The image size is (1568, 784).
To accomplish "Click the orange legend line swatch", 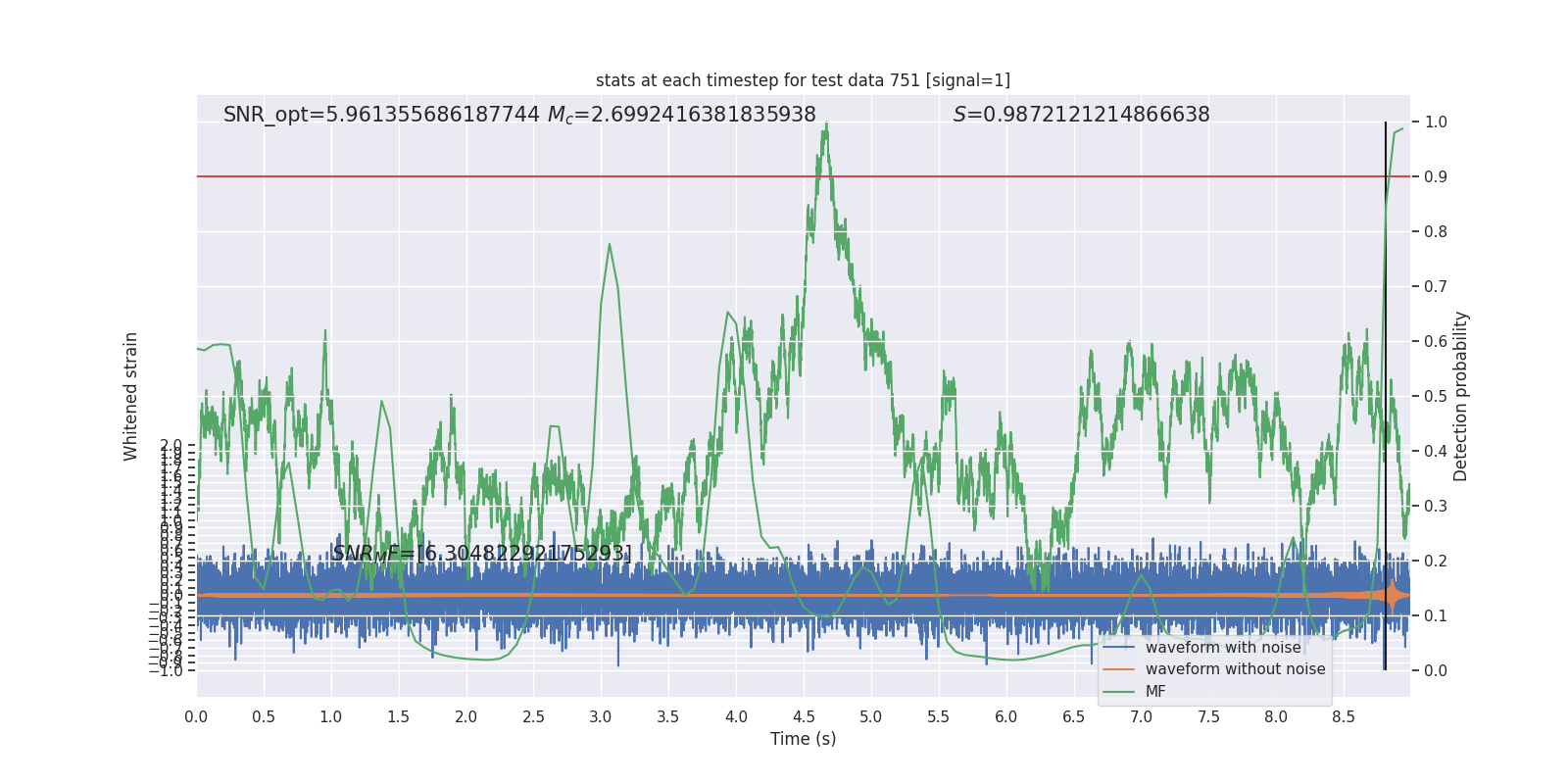I will coord(1118,669).
